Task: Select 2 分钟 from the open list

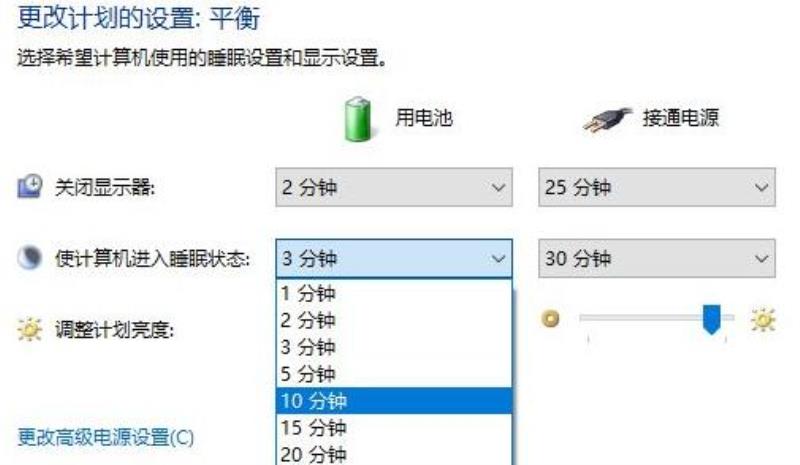Action: [394, 321]
